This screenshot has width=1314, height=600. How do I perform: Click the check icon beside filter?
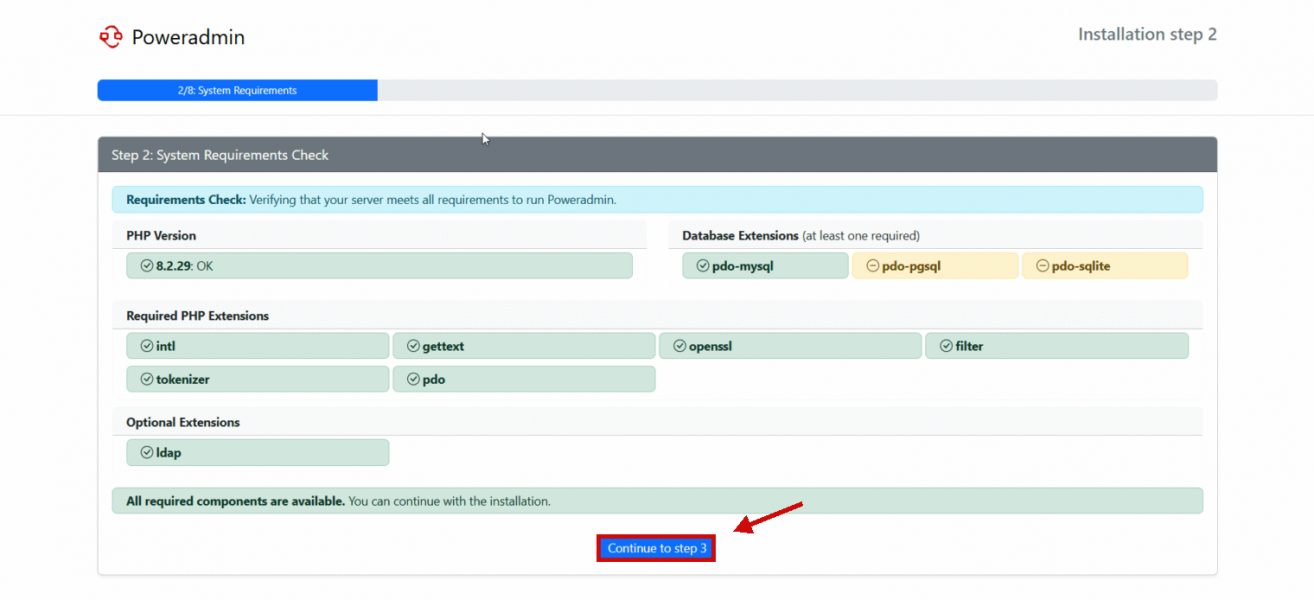[946, 346]
